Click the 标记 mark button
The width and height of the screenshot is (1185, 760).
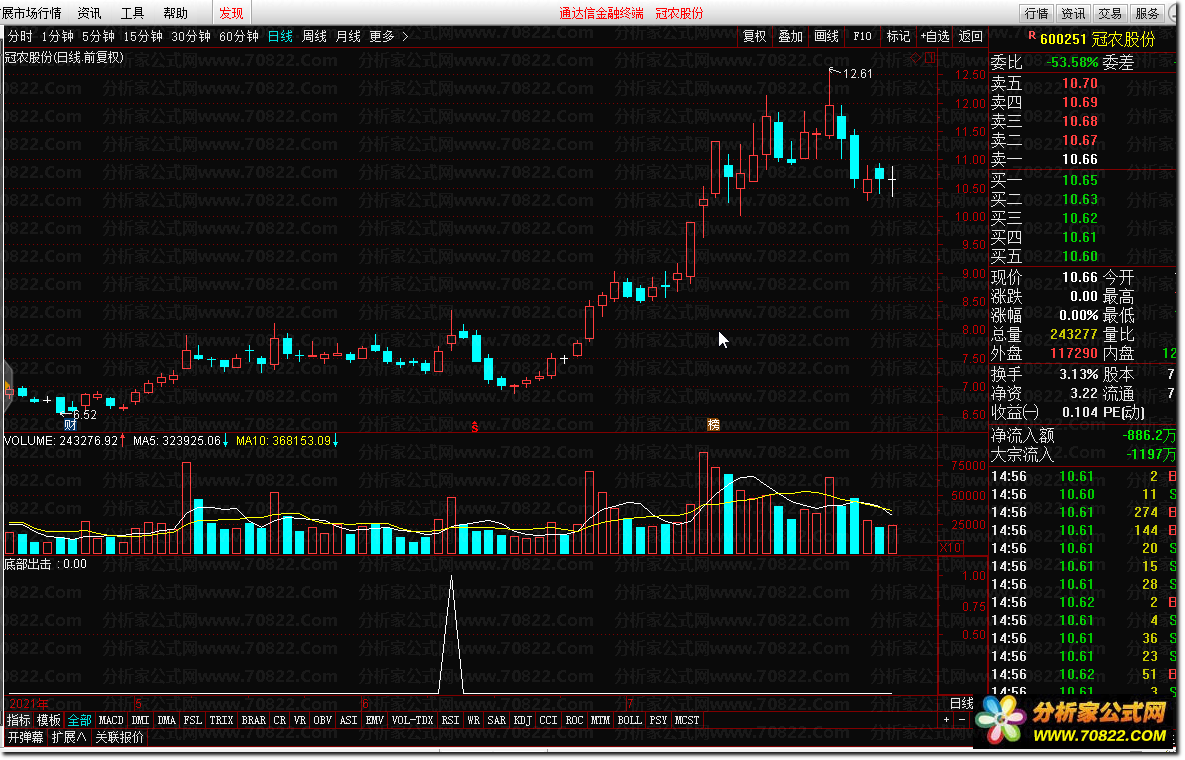(899, 36)
